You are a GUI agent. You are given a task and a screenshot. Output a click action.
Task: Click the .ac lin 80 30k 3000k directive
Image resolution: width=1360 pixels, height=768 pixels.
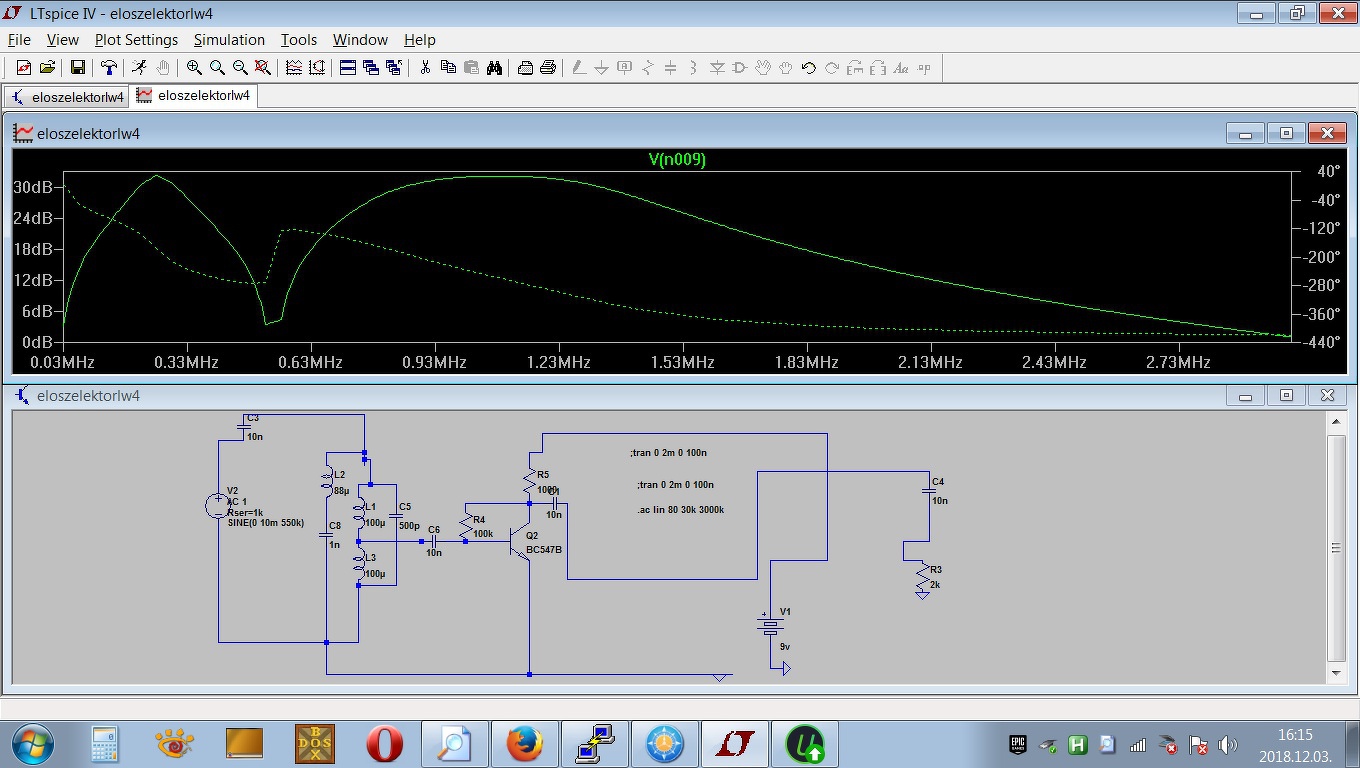681,510
